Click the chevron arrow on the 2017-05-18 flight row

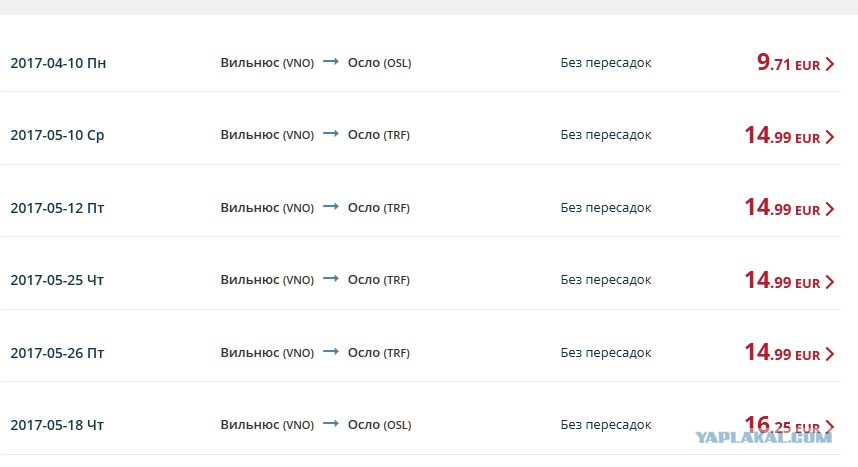click(x=830, y=426)
